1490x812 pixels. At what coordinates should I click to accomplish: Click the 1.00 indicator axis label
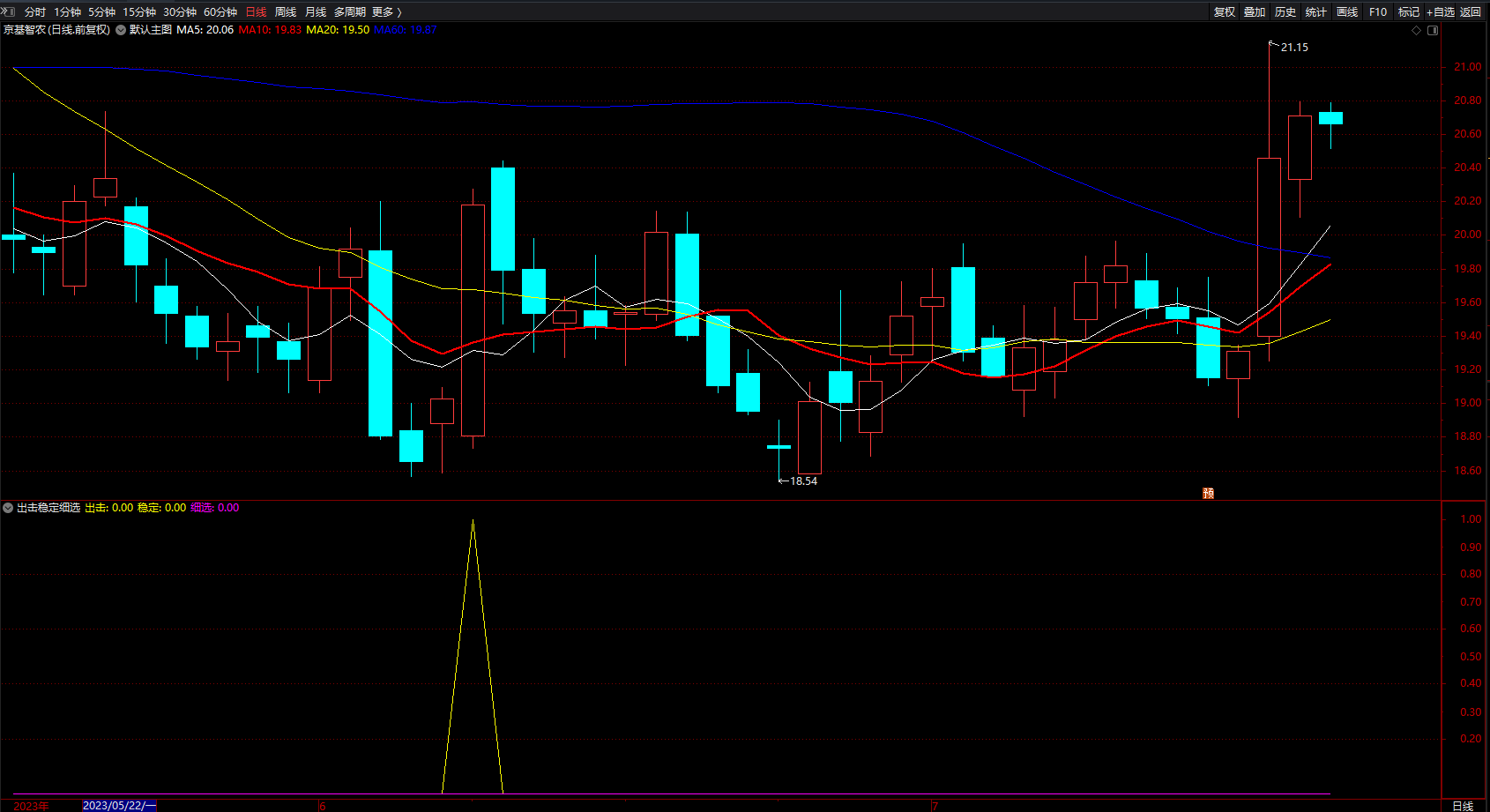(x=1471, y=519)
